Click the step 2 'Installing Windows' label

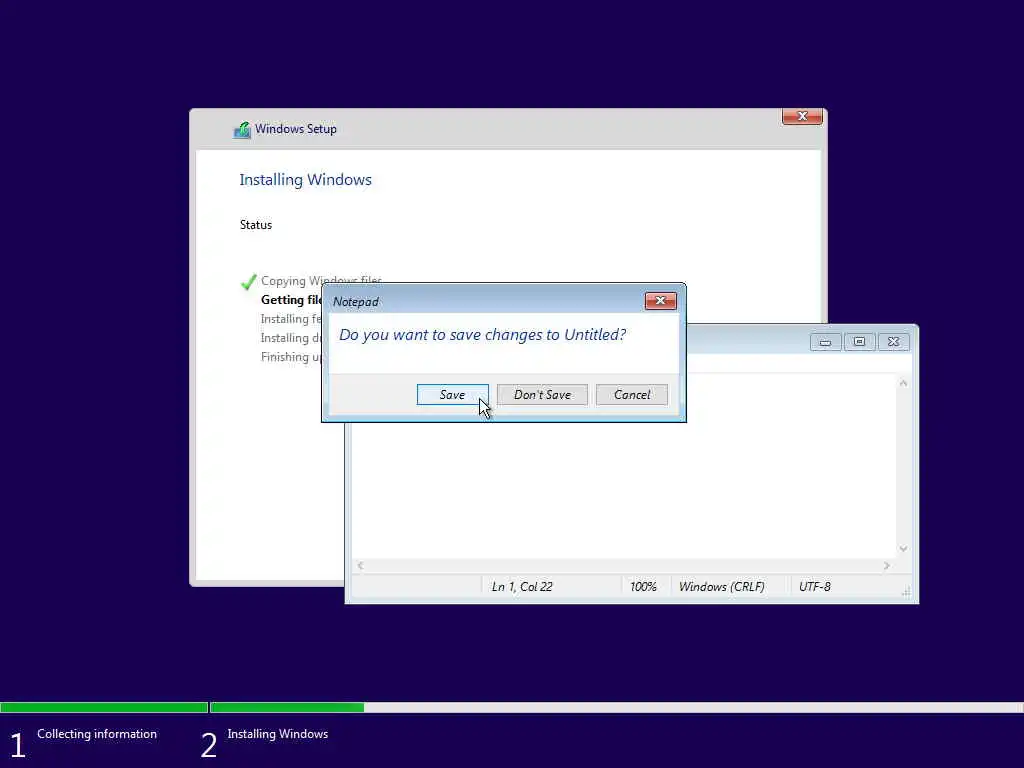click(x=278, y=734)
